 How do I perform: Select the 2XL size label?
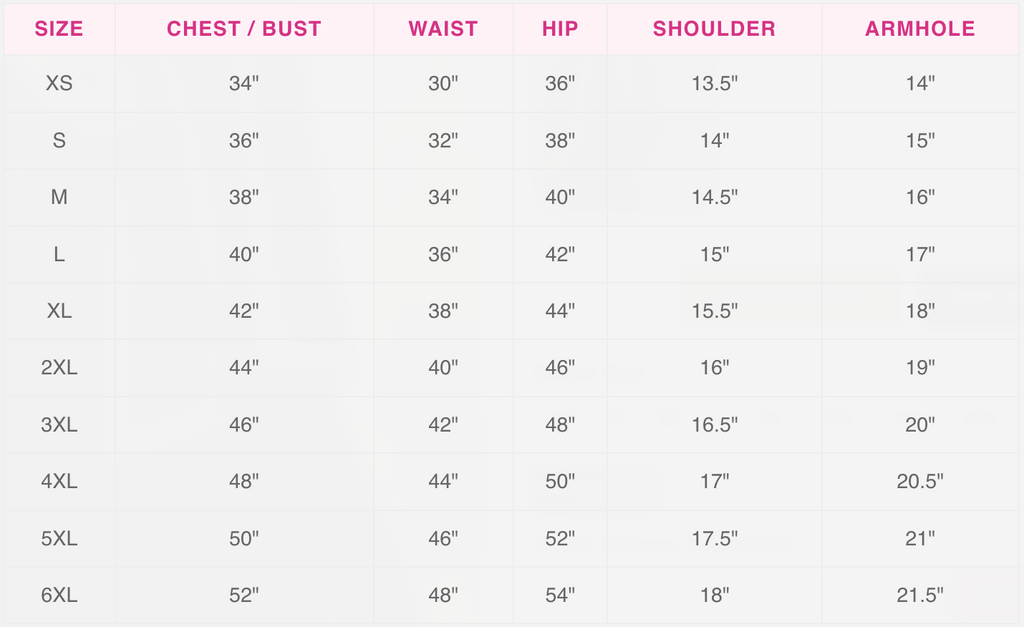pos(59,368)
